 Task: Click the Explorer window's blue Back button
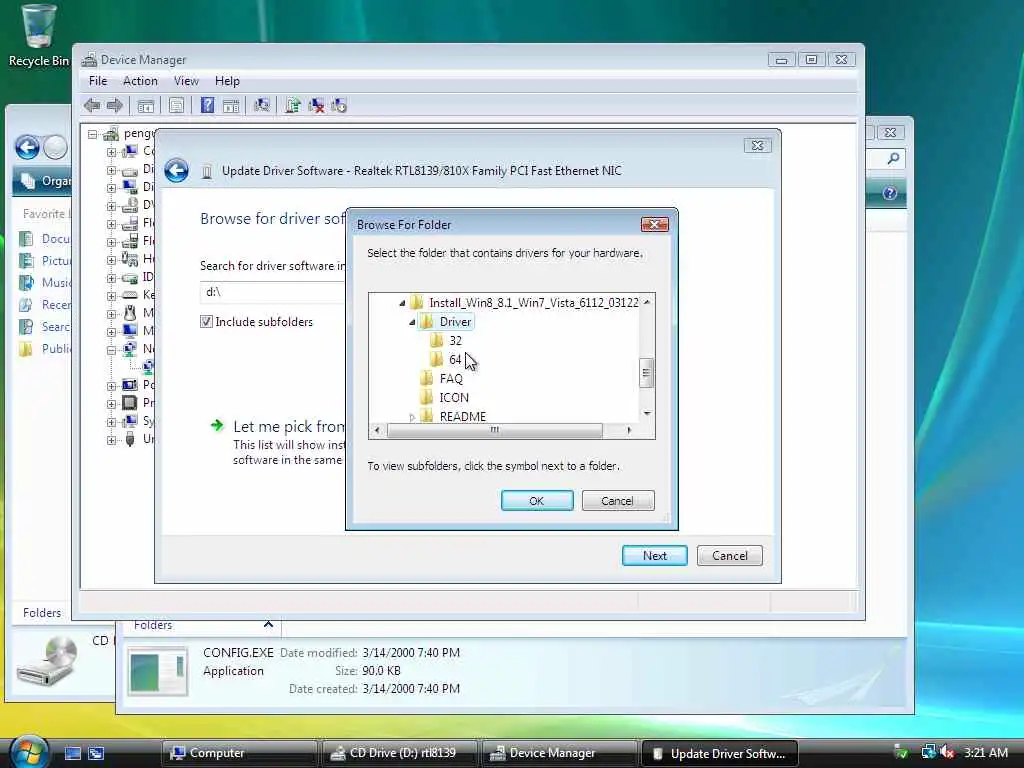click(27, 147)
